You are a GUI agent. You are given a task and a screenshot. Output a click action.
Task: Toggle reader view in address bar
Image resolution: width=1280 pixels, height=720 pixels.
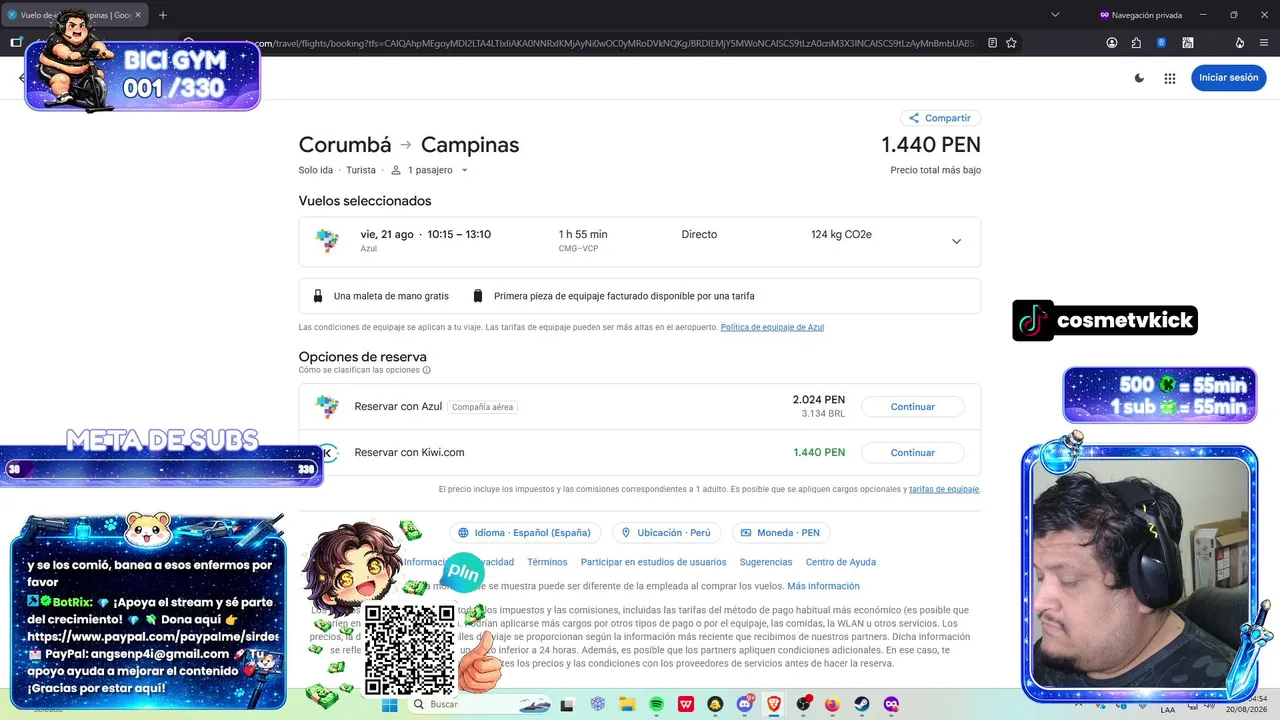pyautogui.click(x=992, y=43)
